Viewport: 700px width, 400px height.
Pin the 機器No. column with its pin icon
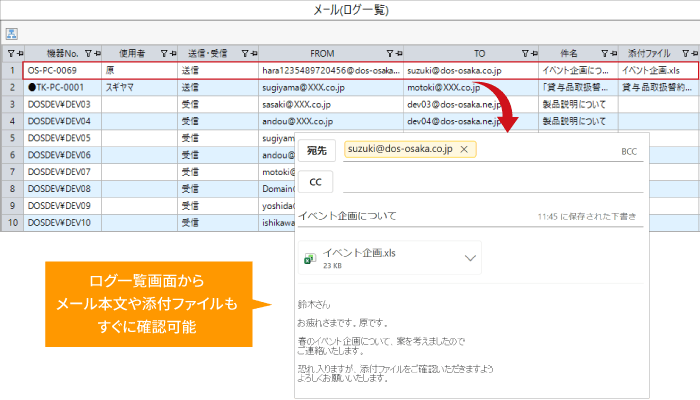97,54
